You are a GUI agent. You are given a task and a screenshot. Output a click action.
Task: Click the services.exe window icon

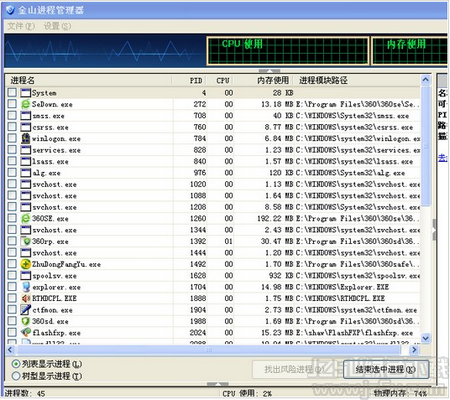(x=26, y=150)
